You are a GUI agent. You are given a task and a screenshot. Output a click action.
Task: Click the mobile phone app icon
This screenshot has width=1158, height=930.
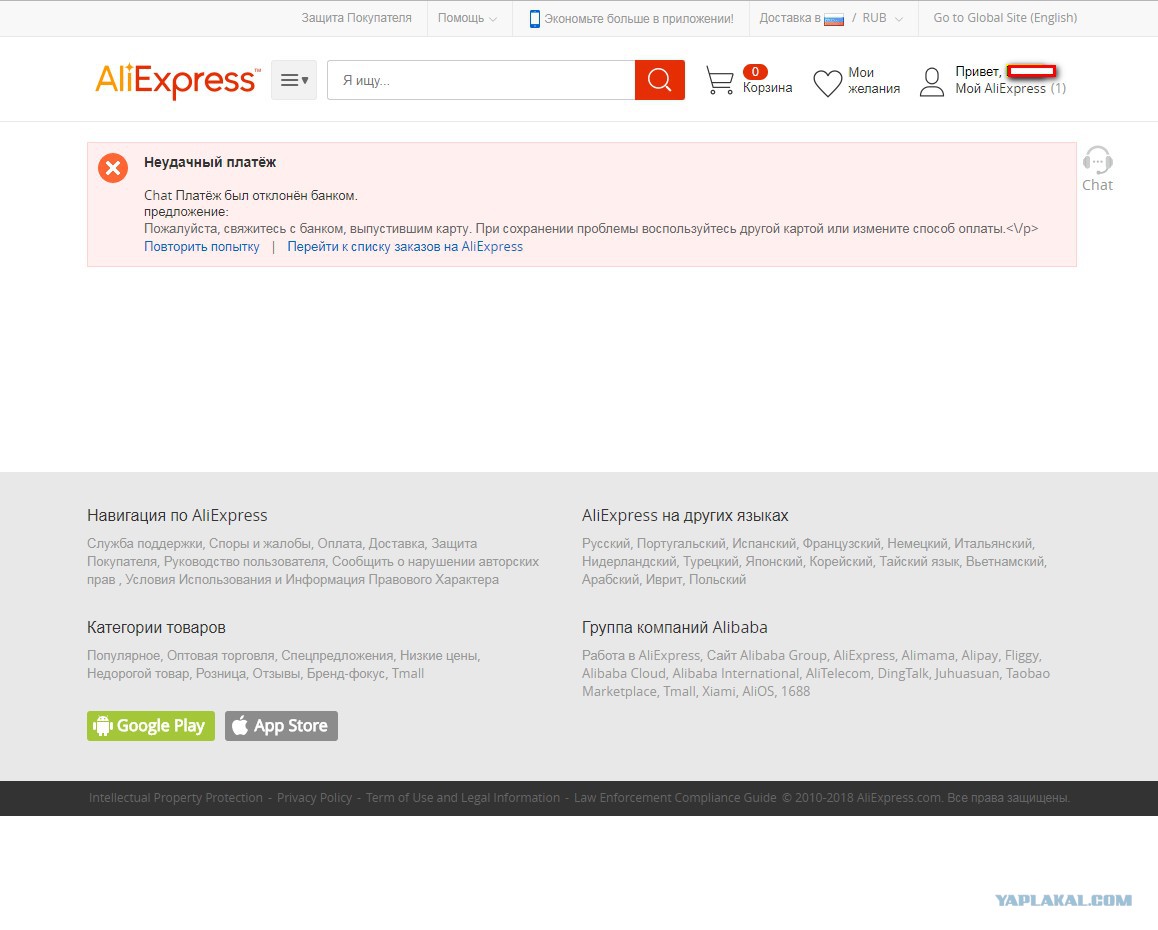pyautogui.click(x=535, y=18)
